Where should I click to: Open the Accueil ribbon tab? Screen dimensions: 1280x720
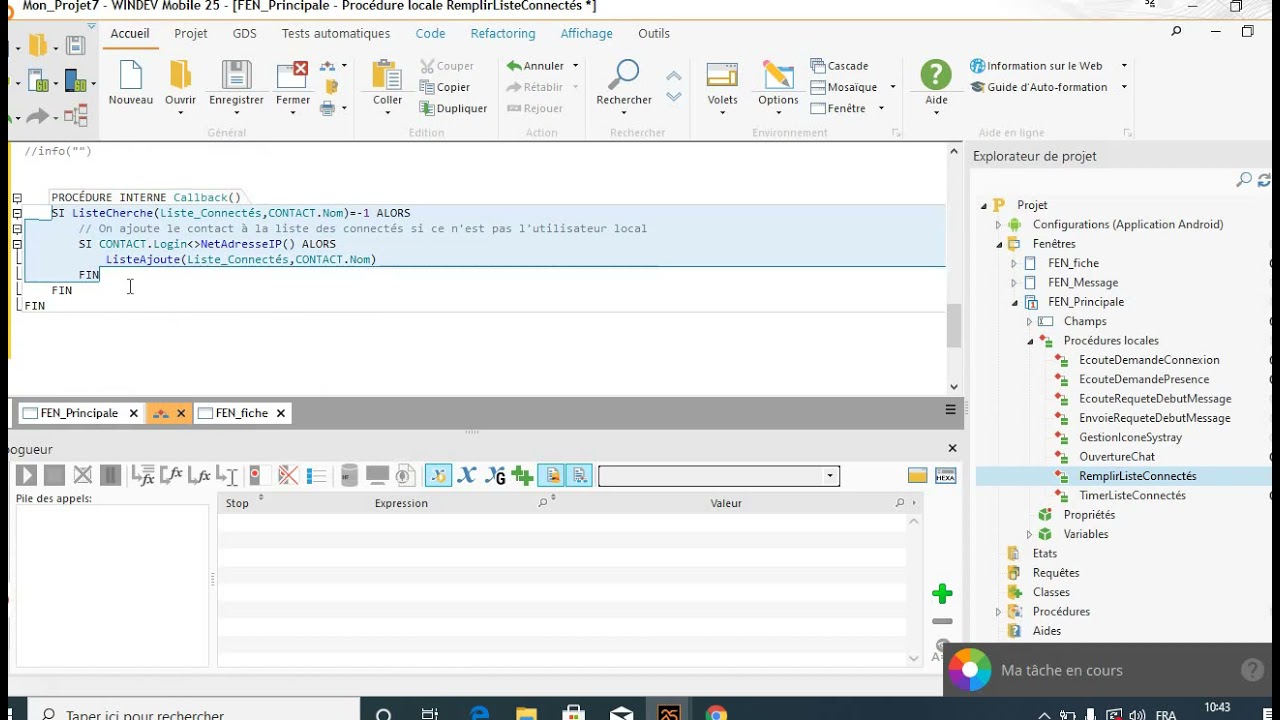pos(130,33)
